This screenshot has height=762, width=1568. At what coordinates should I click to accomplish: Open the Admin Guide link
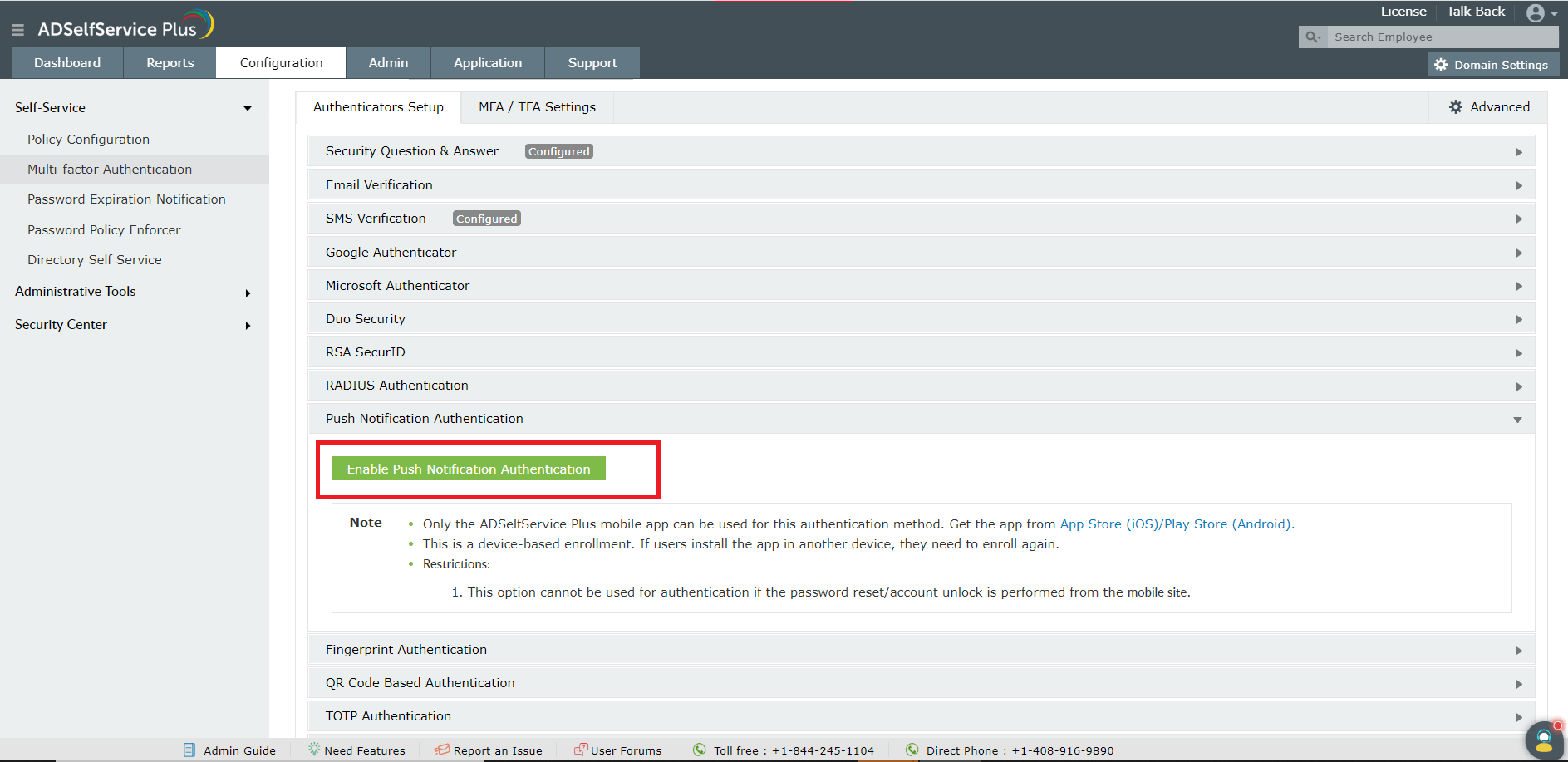pyautogui.click(x=239, y=750)
